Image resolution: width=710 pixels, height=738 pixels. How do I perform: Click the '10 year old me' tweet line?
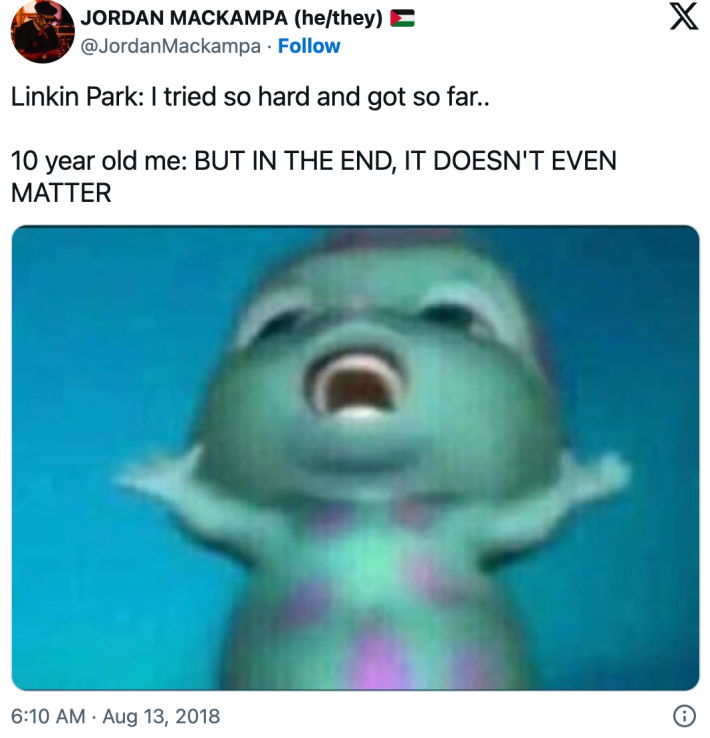tap(313, 176)
